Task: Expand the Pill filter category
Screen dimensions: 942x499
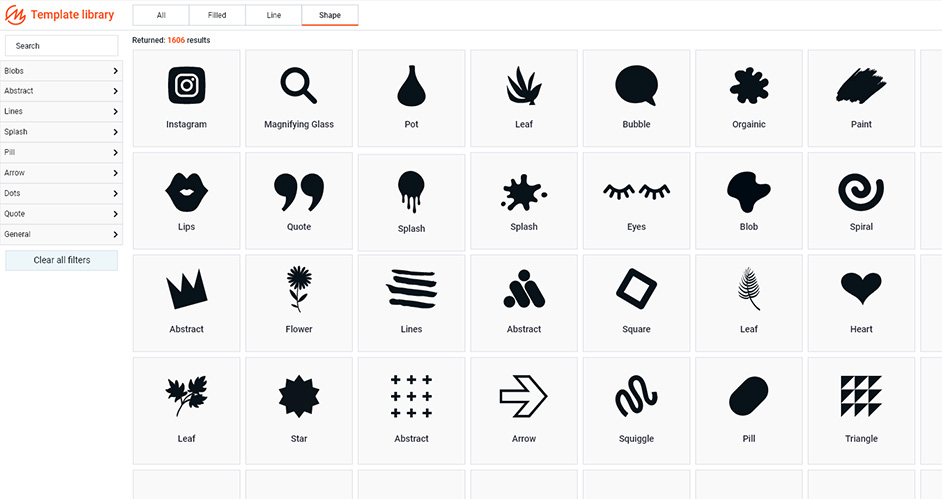Action: pos(61,153)
